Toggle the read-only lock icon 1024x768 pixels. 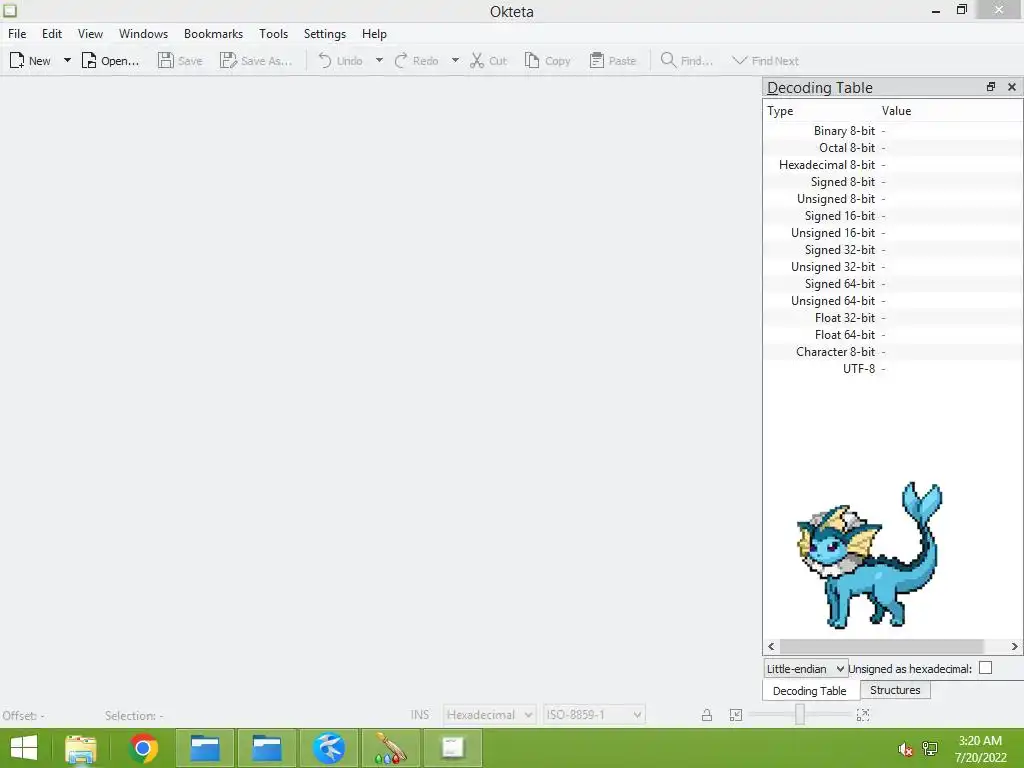(707, 715)
